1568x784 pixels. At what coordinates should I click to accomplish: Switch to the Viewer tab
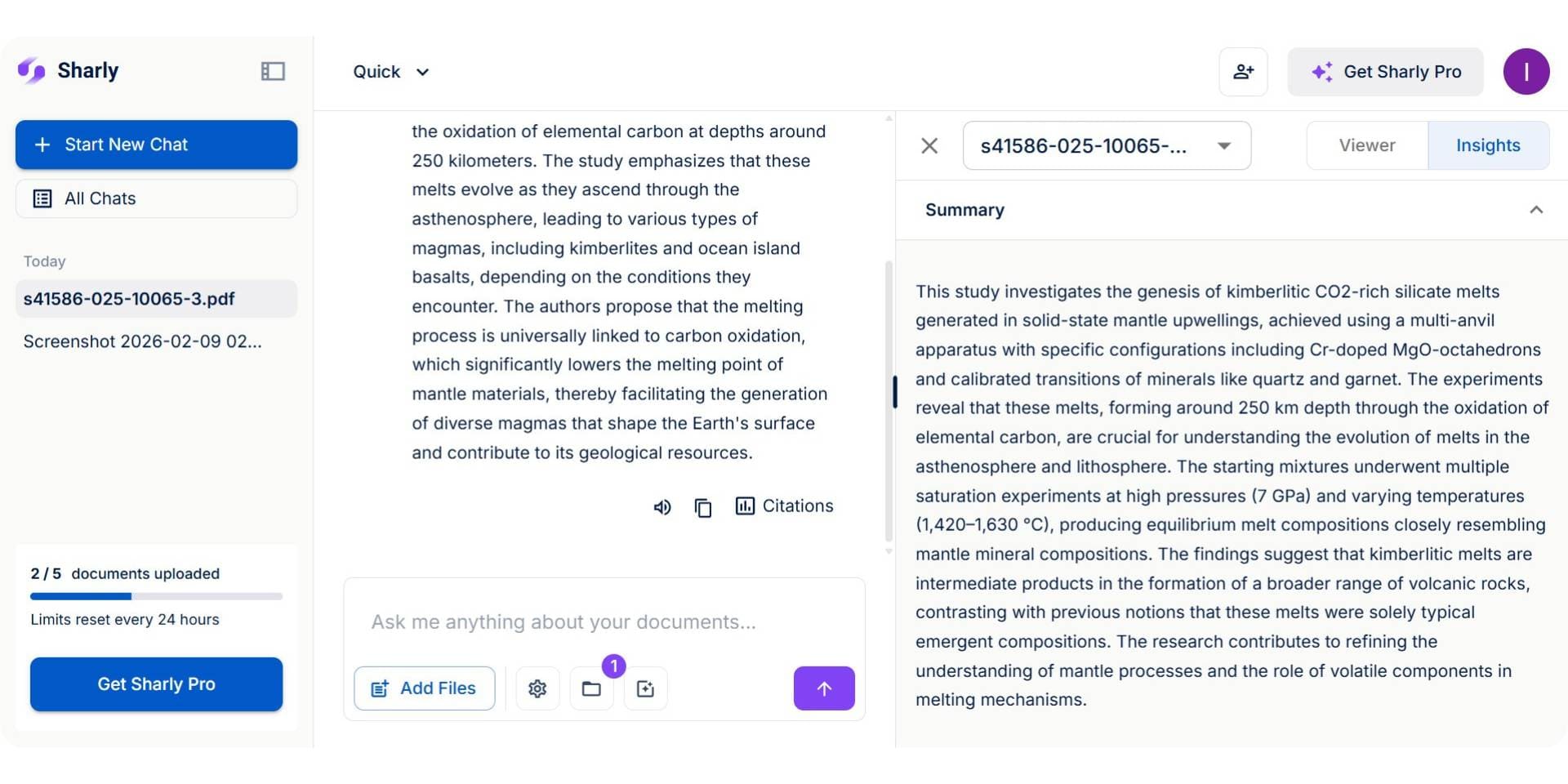[1367, 145]
